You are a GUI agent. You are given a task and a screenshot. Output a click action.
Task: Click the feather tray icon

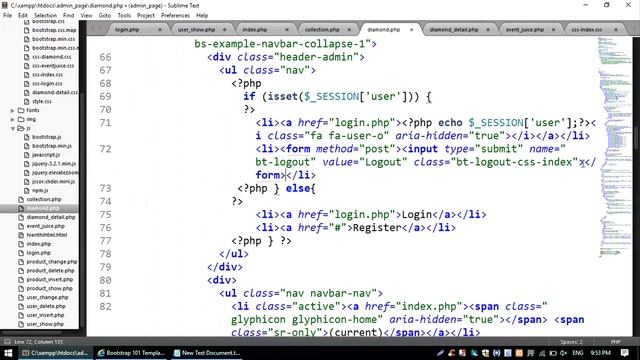tap(440, 353)
